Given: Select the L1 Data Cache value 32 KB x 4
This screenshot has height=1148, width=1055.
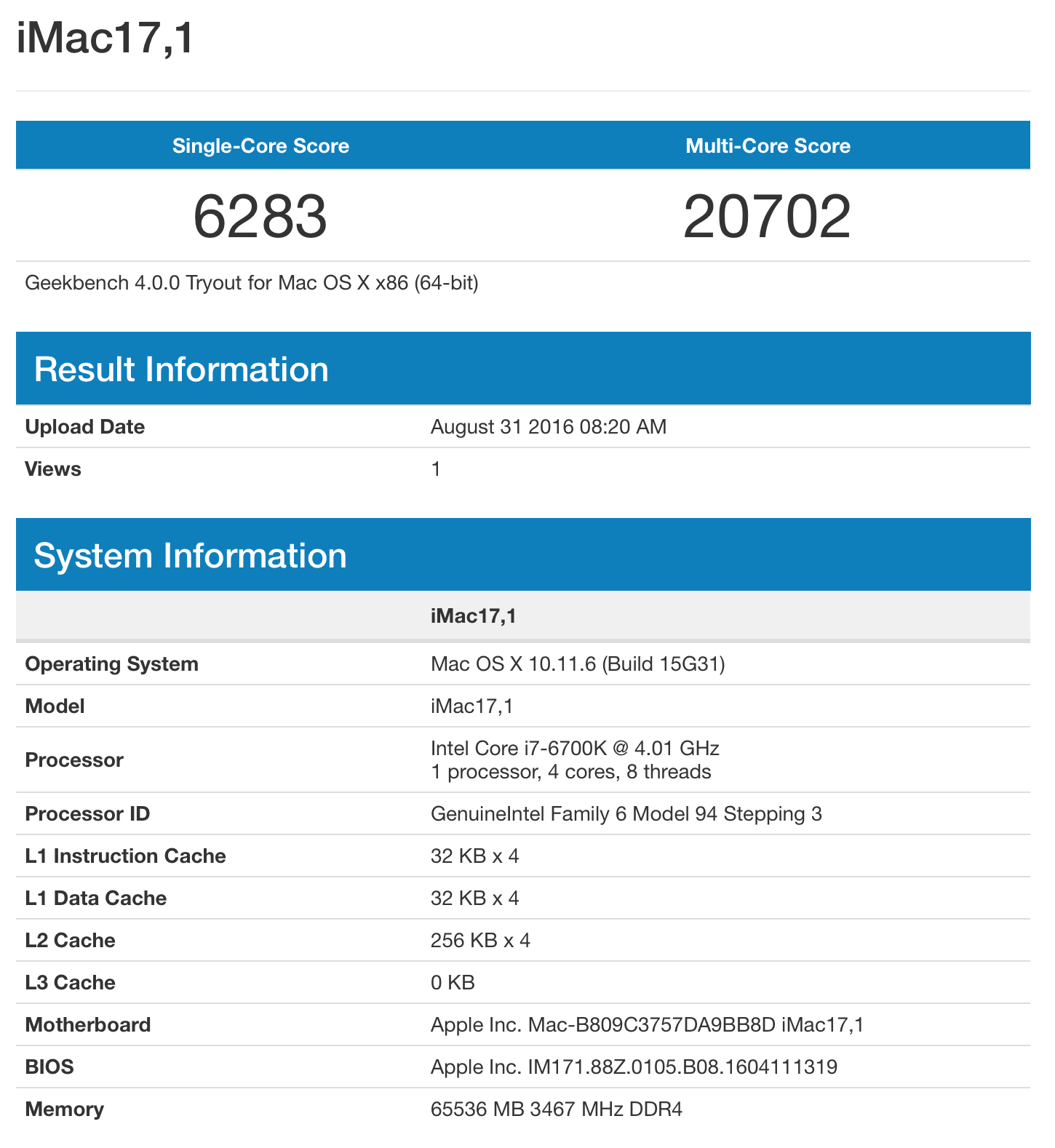Looking at the screenshot, I should pyautogui.click(x=475, y=898).
